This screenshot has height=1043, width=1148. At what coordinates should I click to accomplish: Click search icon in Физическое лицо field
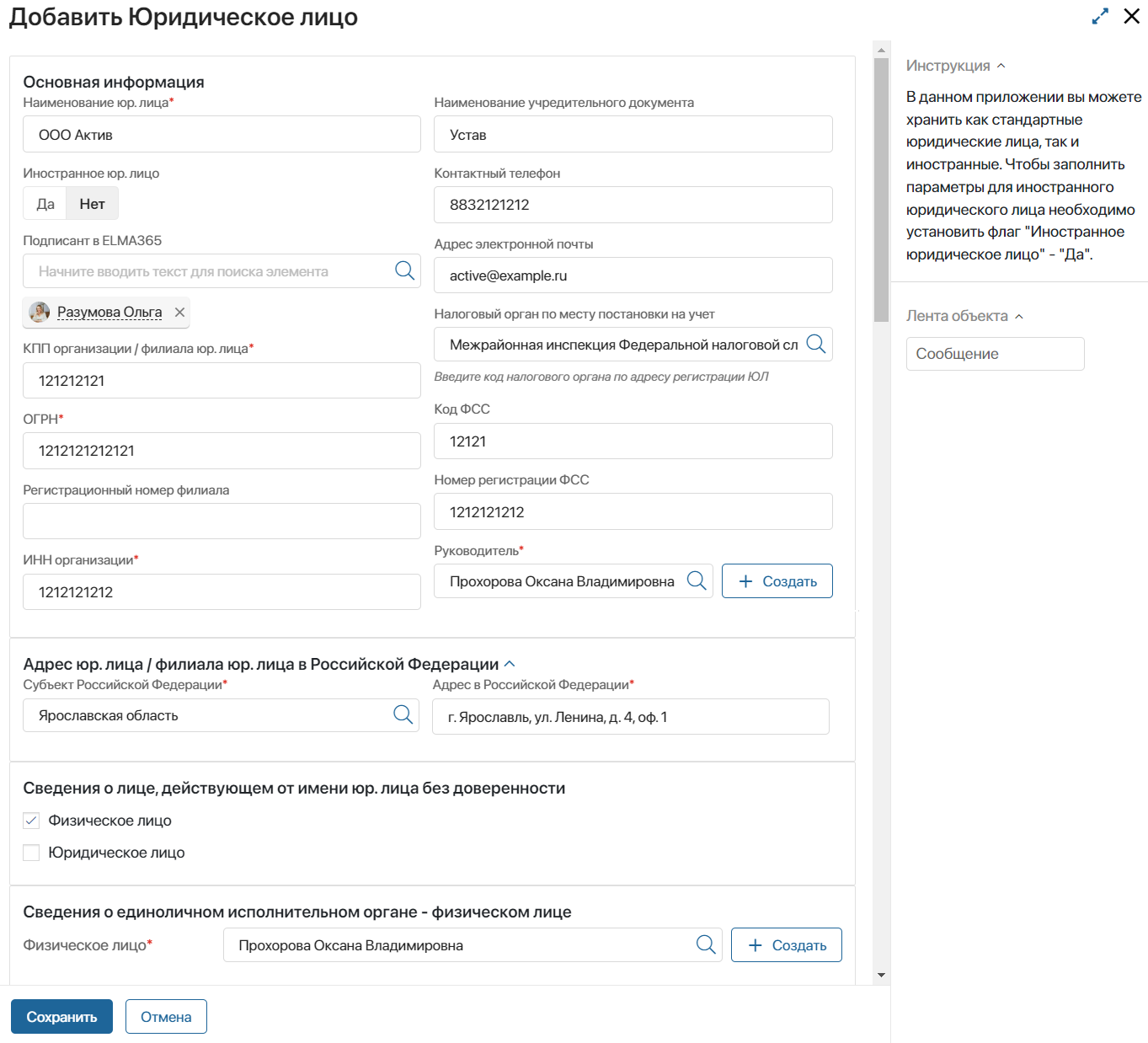706,944
